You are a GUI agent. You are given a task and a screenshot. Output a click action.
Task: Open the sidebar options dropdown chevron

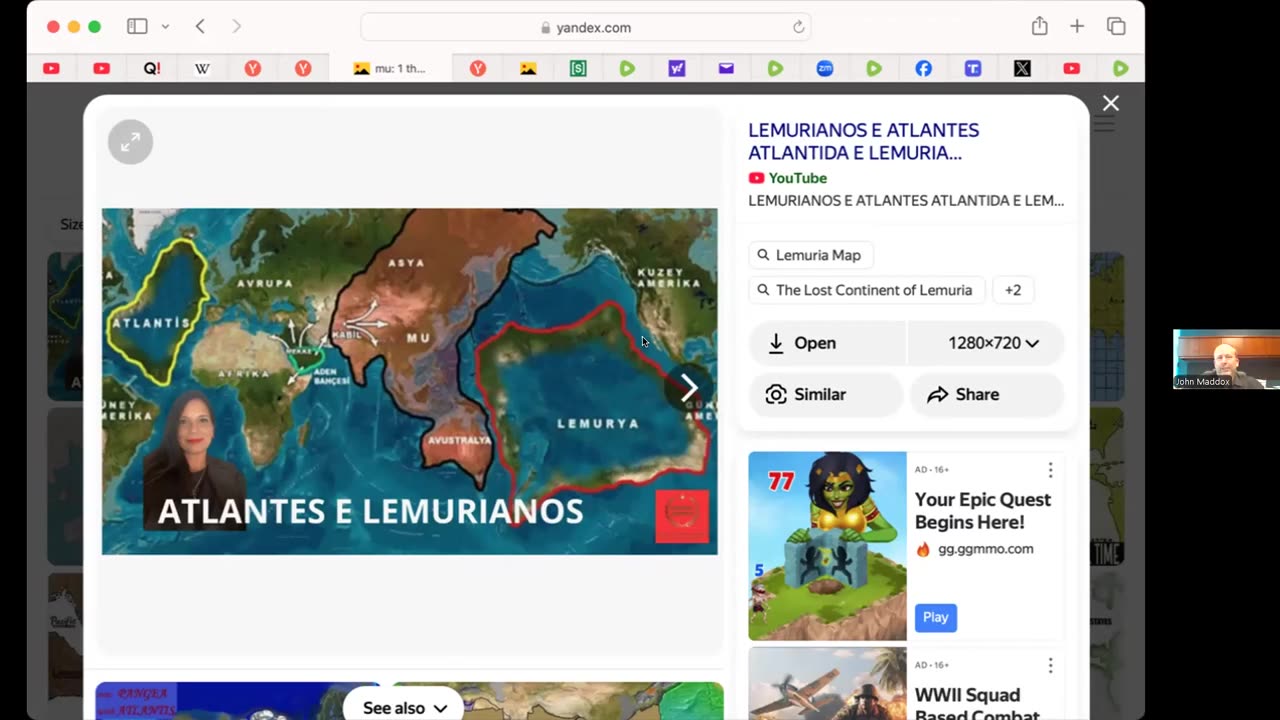point(165,27)
